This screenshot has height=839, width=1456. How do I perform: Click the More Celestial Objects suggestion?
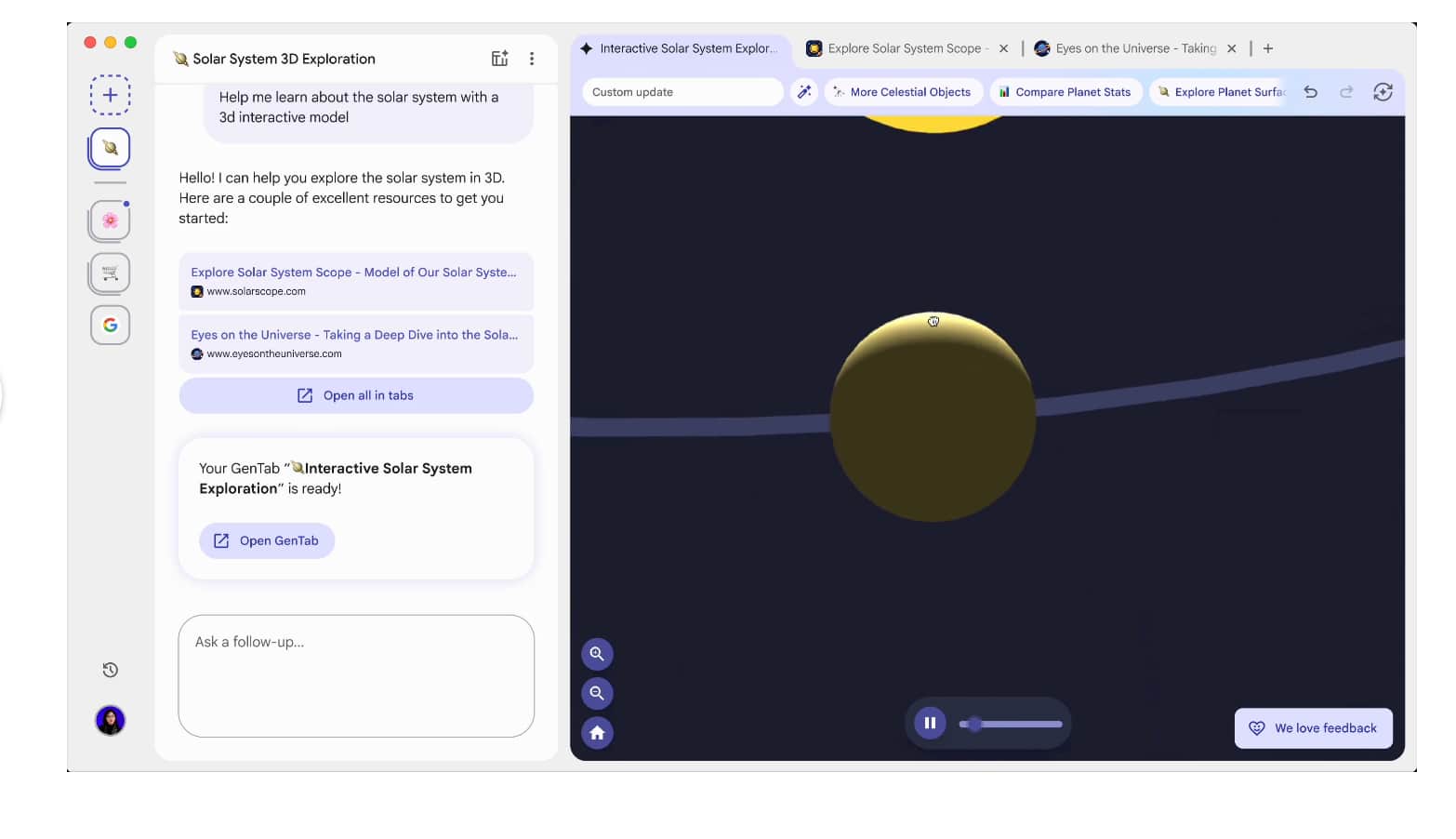click(902, 92)
